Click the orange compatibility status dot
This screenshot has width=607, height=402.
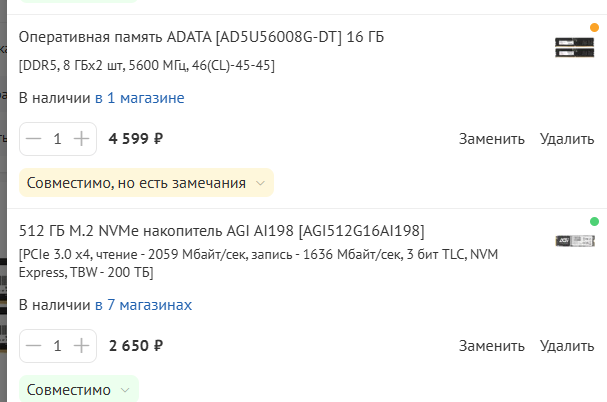pos(594,28)
